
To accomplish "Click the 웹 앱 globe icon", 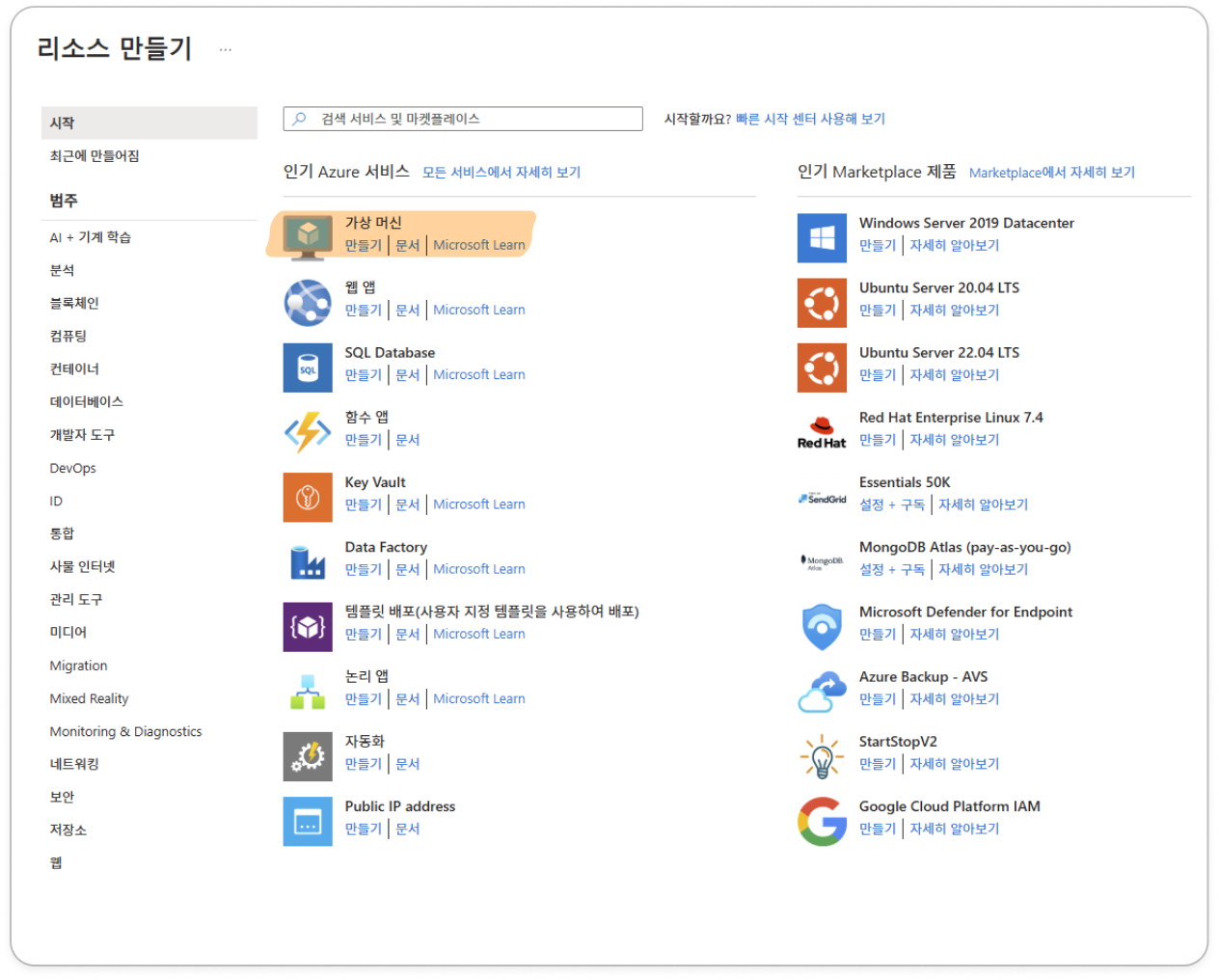I will pyautogui.click(x=308, y=302).
